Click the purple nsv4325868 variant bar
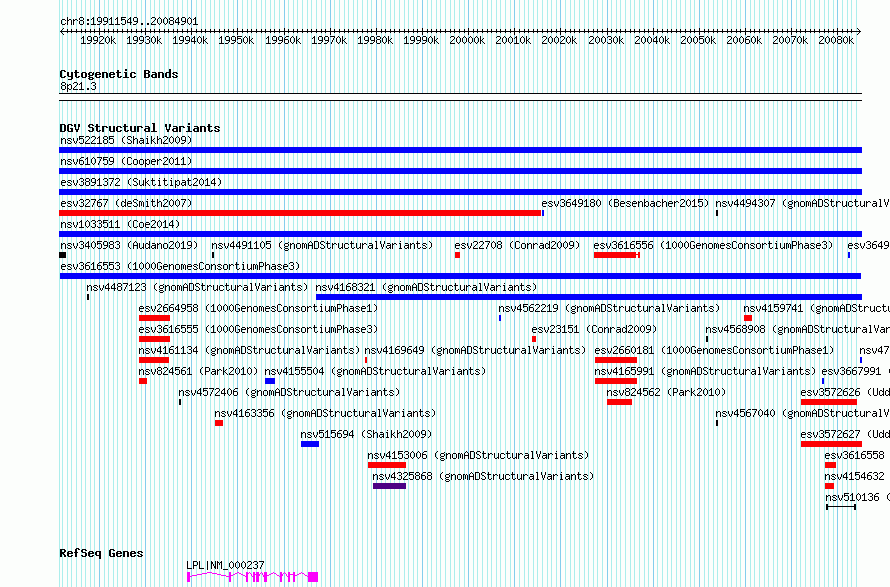 click(389, 486)
